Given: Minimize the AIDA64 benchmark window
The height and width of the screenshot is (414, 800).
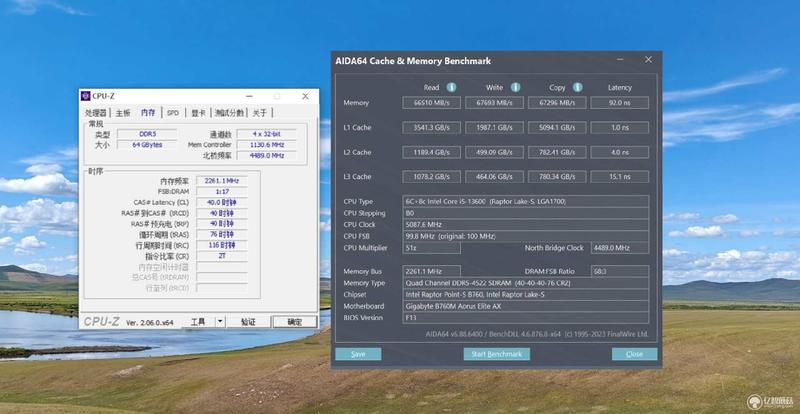Looking at the screenshot, I should [620, 60].
